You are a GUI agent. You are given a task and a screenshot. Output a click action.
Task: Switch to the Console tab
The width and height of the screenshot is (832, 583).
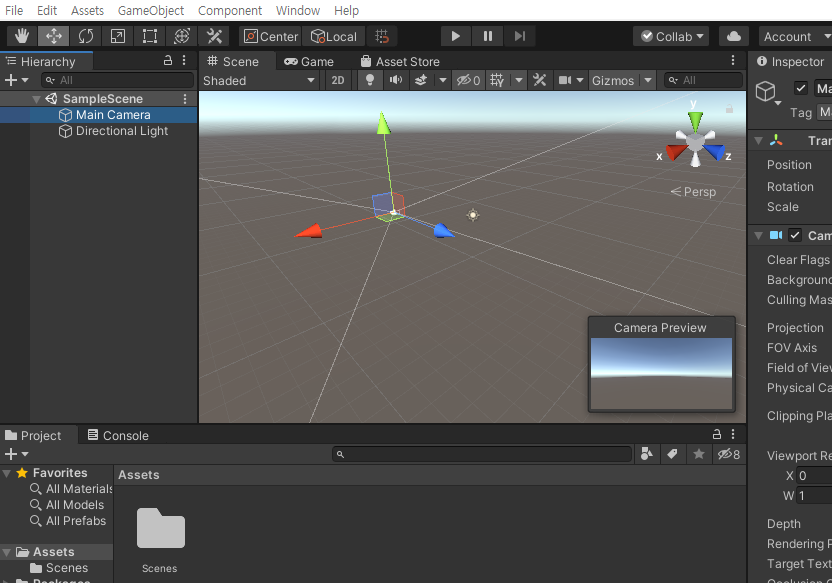[118, 436]
